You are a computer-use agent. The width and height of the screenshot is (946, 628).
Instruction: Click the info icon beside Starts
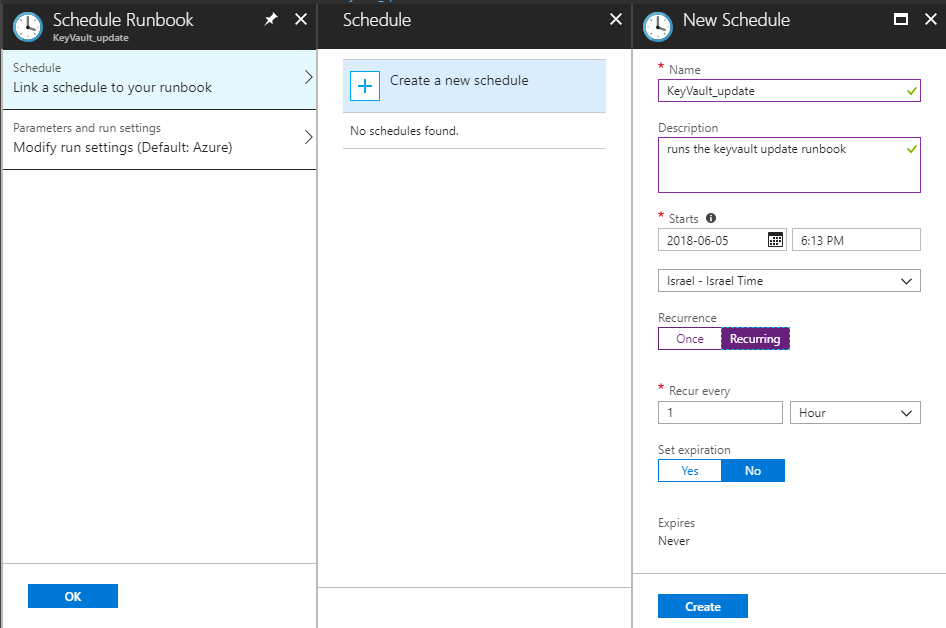711,218
